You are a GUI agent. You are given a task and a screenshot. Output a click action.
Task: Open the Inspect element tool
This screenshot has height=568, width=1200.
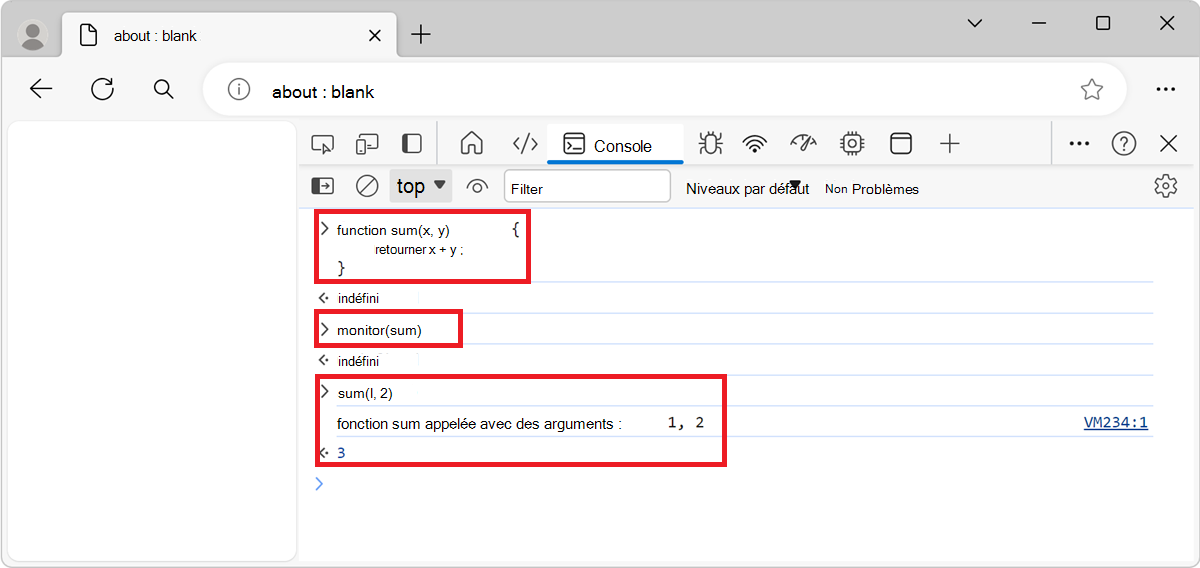click(x=322, y=145)
